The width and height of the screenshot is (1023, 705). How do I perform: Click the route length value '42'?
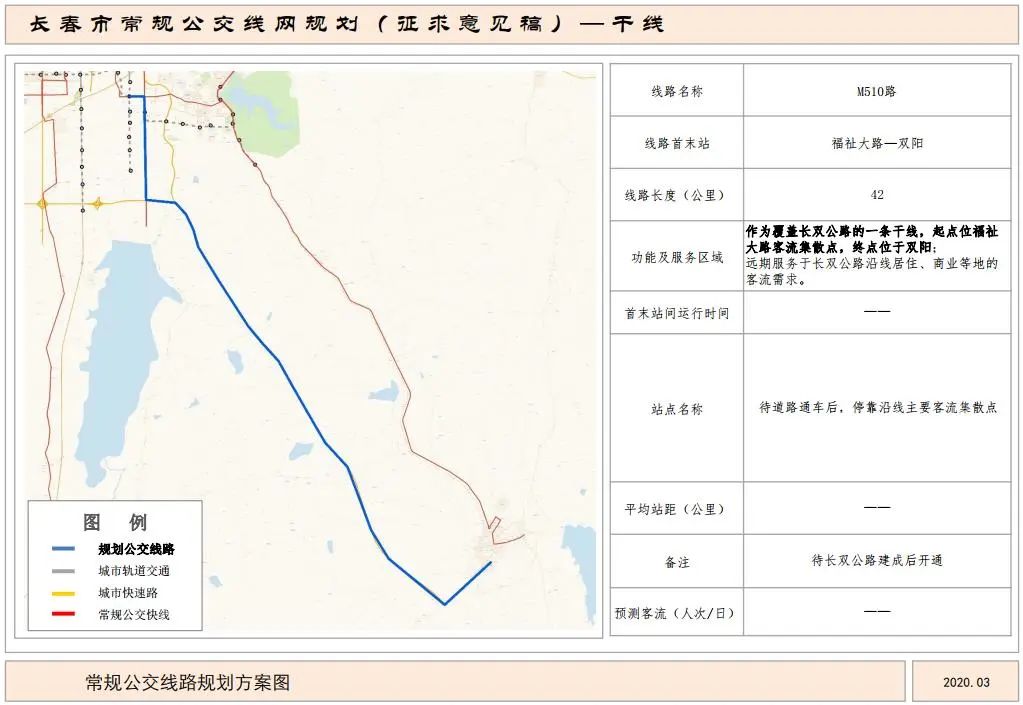pyautogui.click(x=877, y=195)
